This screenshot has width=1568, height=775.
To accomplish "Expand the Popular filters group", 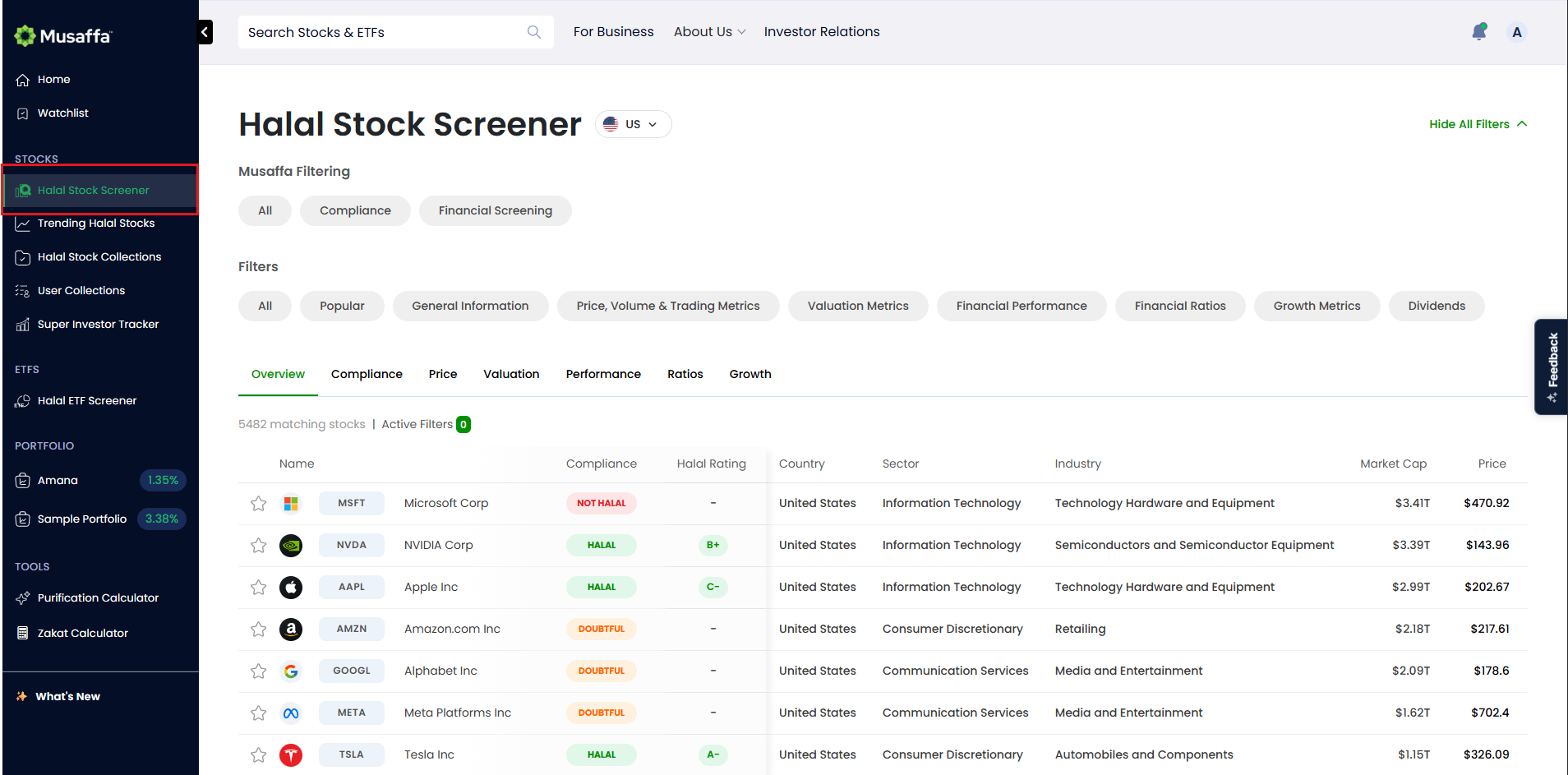I will [342, 306].
